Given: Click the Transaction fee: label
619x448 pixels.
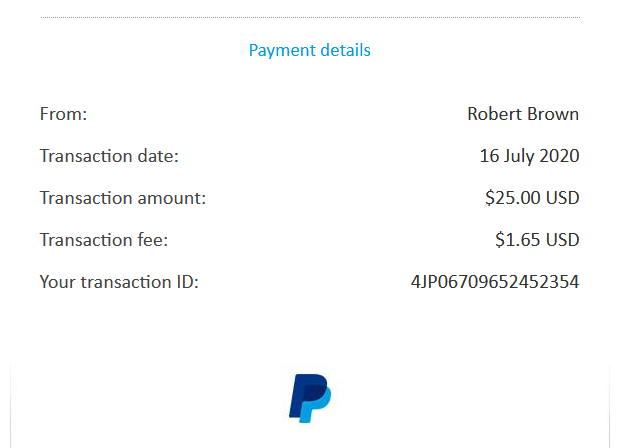Looking at the screenshot, I should click(x=104, y=240).
